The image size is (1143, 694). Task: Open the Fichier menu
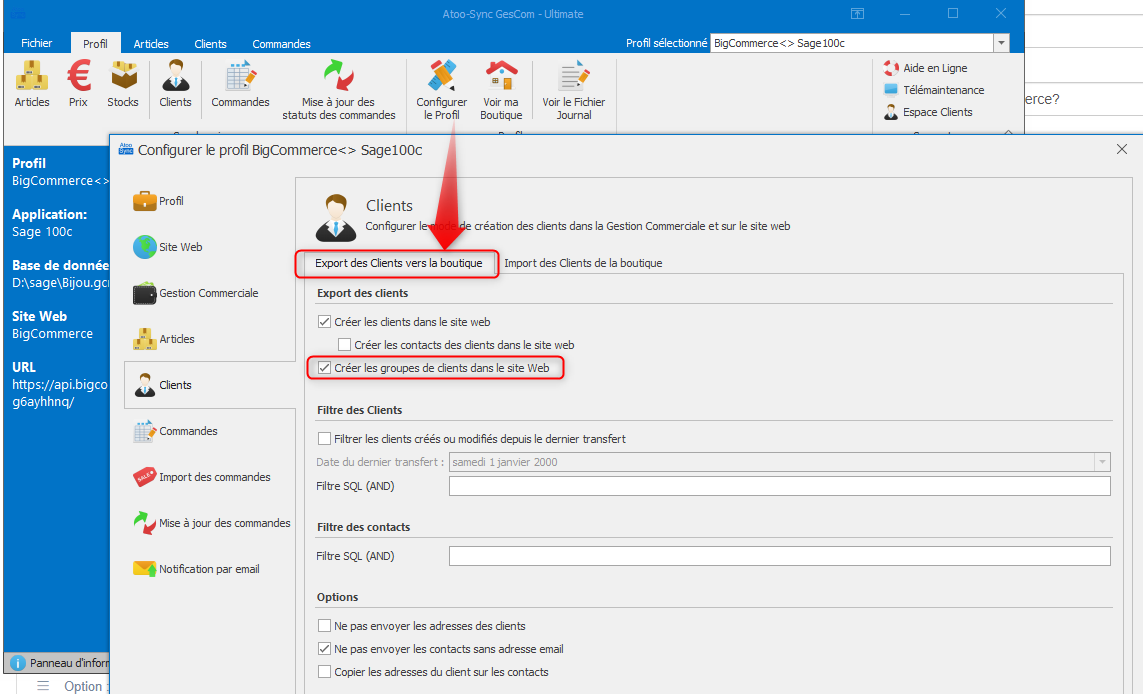(36, 43)
